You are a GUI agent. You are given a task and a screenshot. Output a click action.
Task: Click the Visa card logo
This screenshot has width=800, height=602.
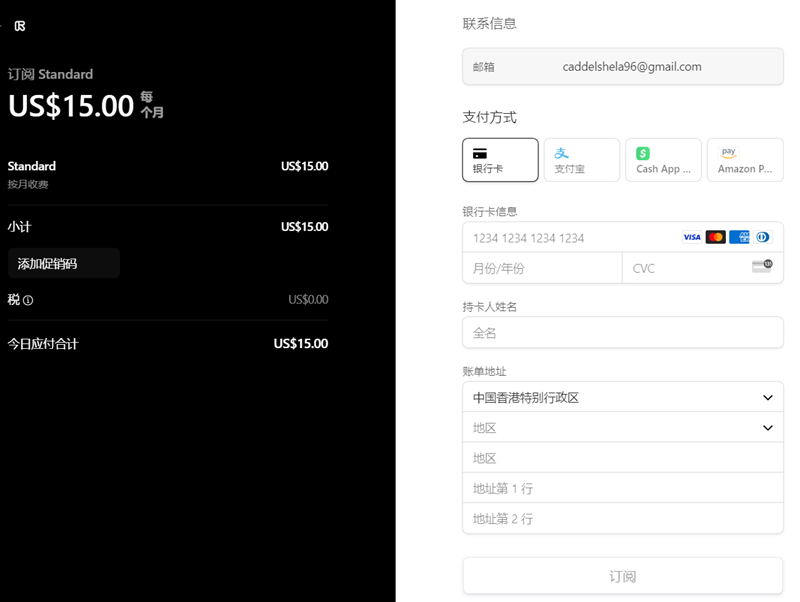pos(691,237)
